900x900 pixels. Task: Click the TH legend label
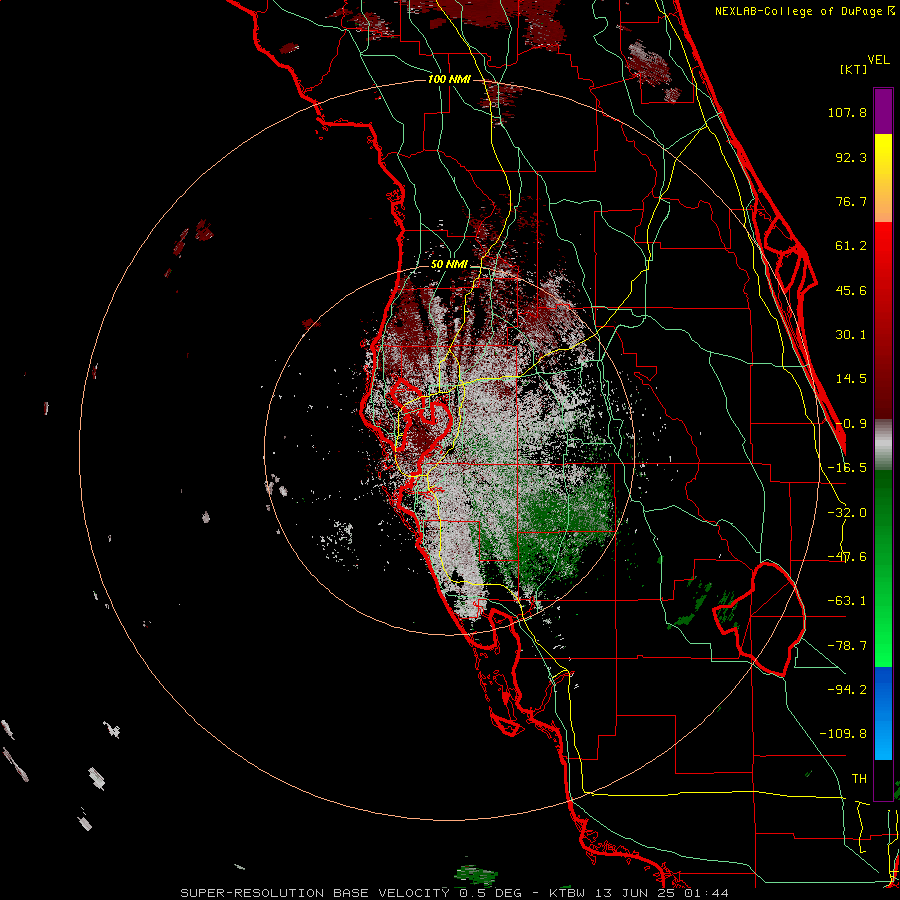tap(859, 778)
